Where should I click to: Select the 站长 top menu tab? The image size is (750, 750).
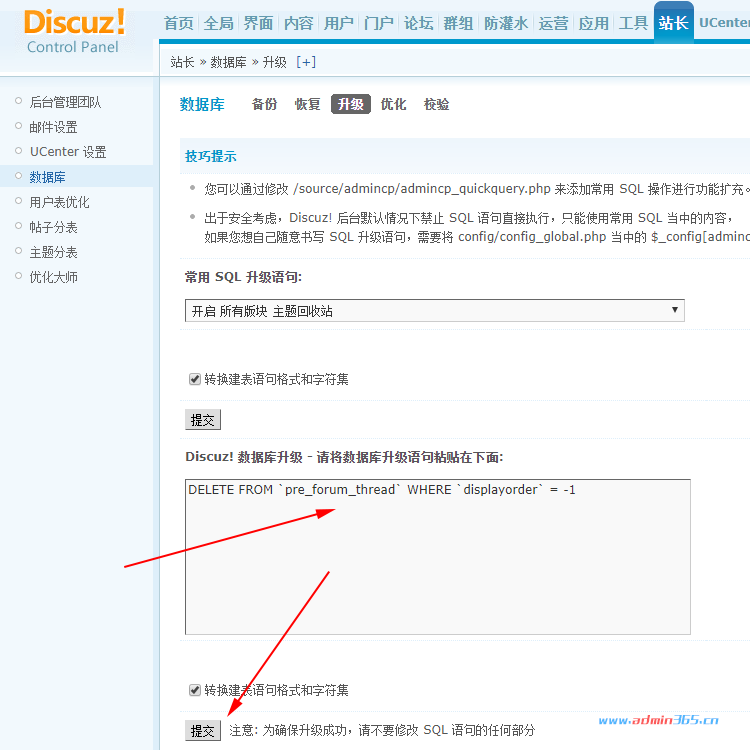pos(673,23)
